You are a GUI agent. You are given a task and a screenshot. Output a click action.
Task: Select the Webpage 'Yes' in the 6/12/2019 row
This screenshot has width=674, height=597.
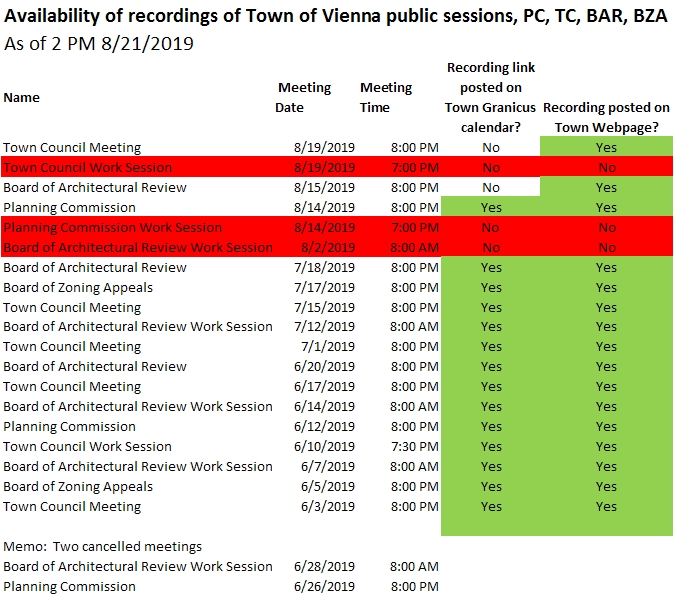click(x=606, y=426)
